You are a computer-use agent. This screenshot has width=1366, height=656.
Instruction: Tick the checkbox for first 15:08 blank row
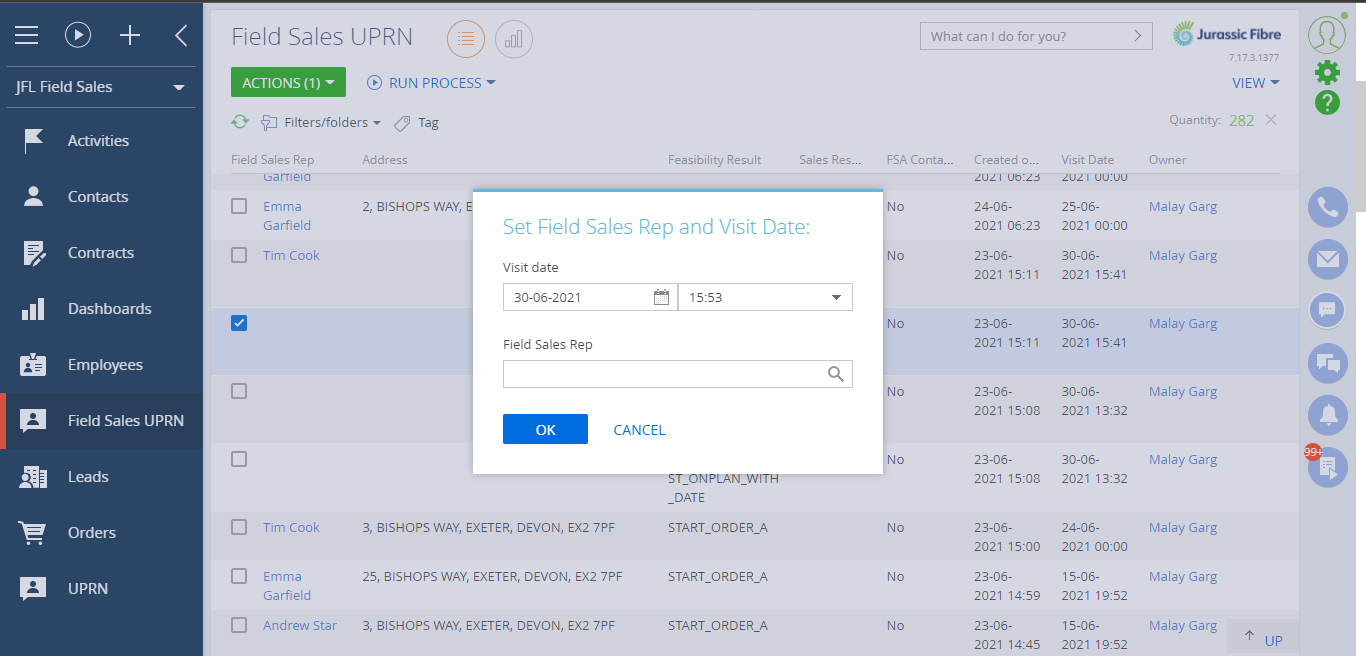[239, 391]
